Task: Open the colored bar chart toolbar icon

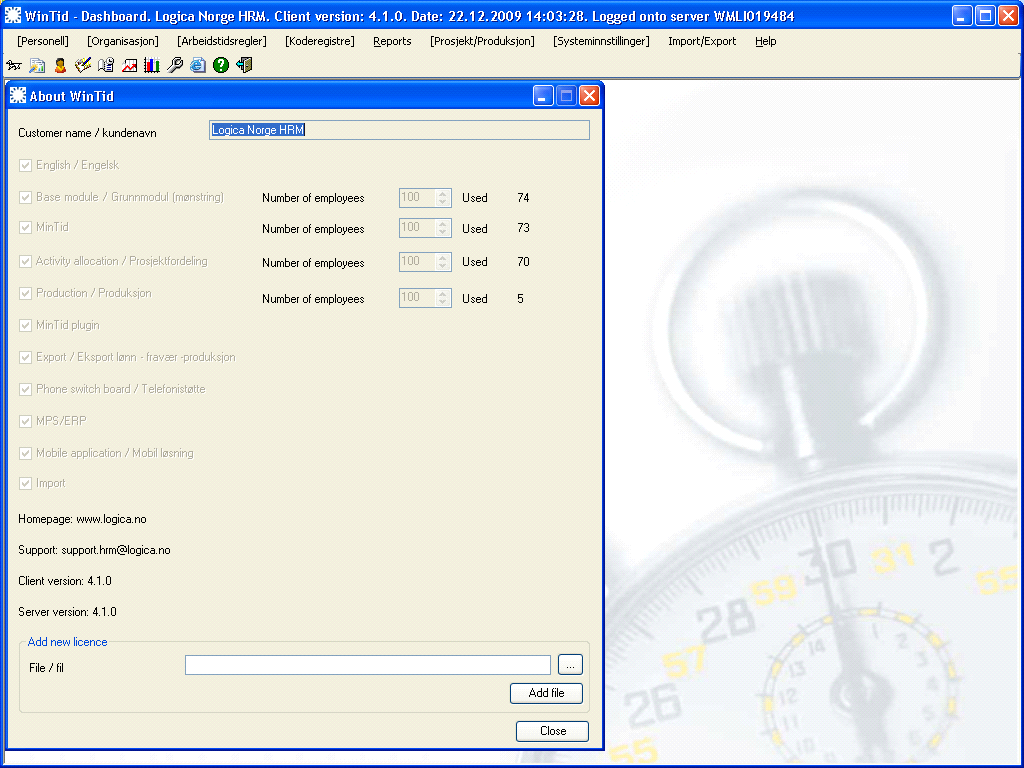Action: pyautogui.click(x=152, y=65)
